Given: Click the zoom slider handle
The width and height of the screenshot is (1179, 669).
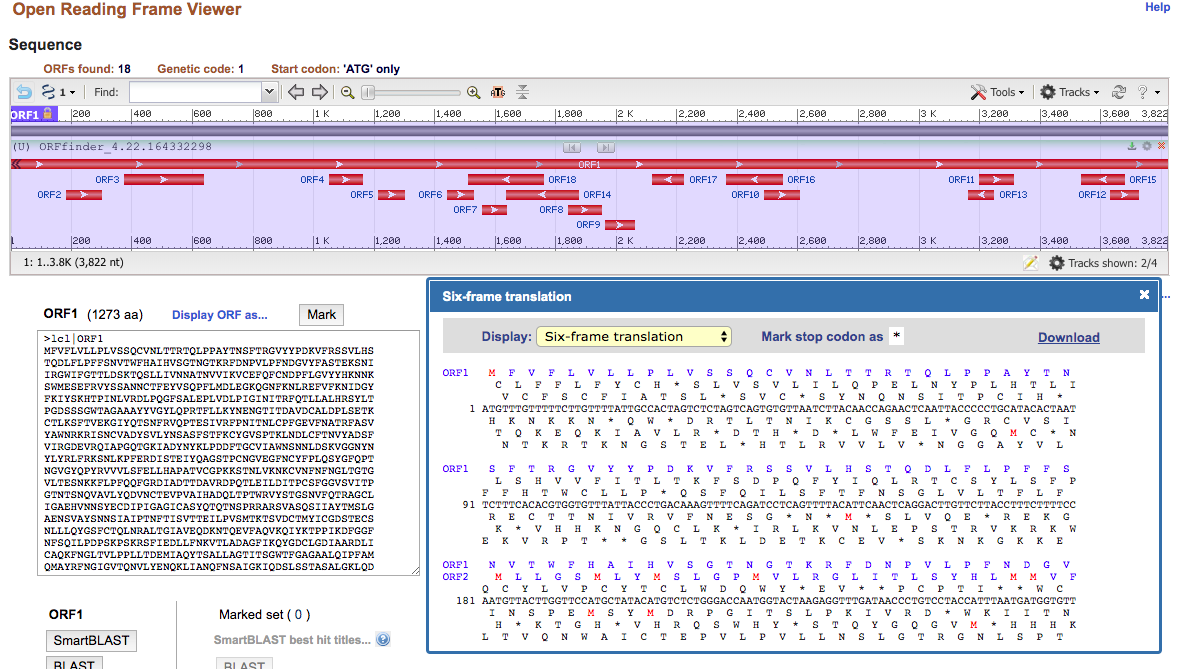Looking at the screenshot, I should [368, 92].
